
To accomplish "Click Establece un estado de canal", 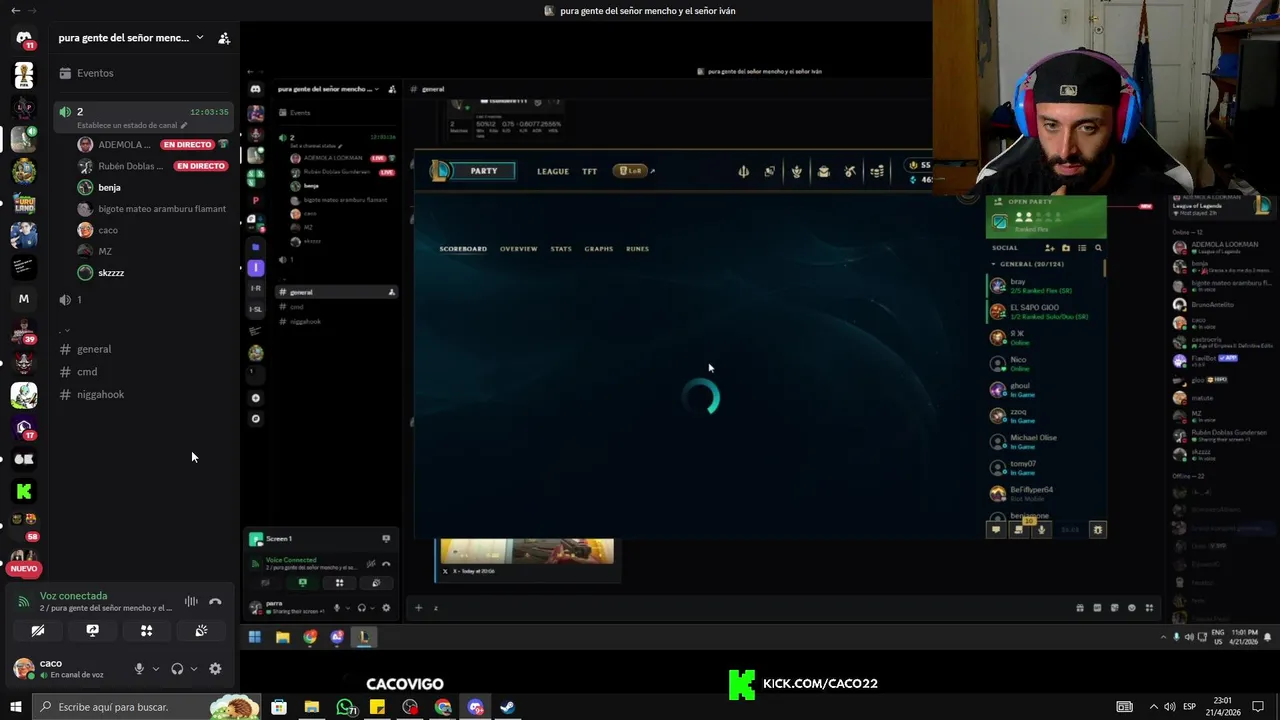I will [x=127, y=125].
